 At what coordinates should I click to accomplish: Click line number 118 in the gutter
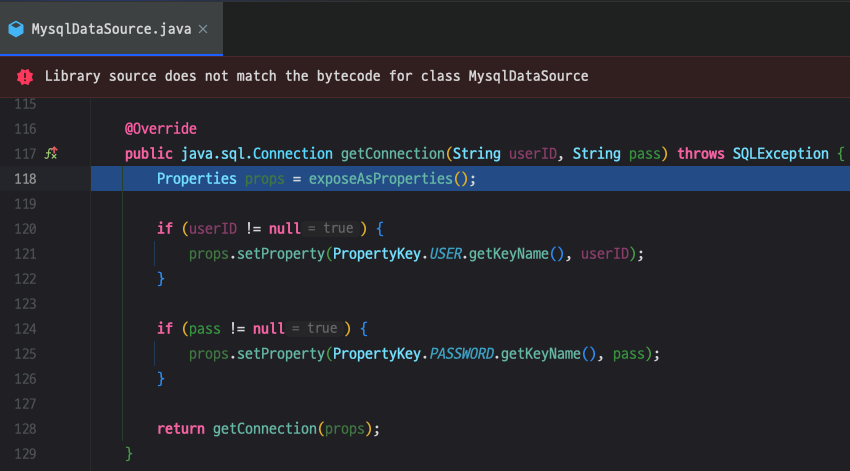(x=25, y=179)
